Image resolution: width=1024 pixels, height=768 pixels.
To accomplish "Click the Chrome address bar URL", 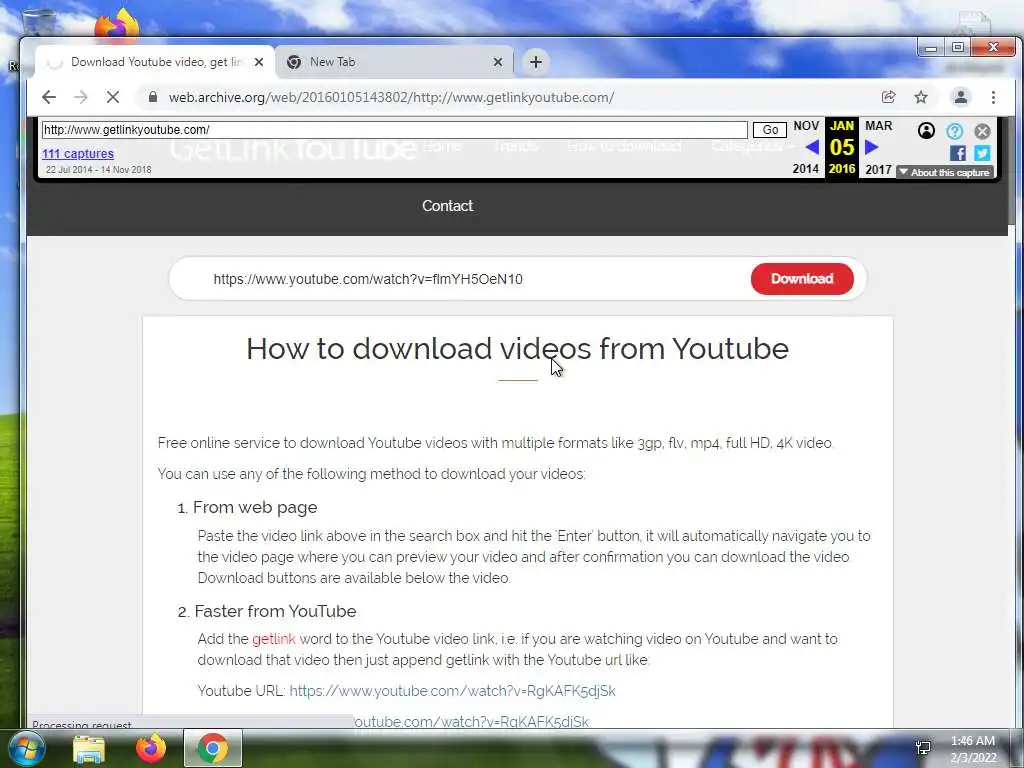I will pos(391,97).
